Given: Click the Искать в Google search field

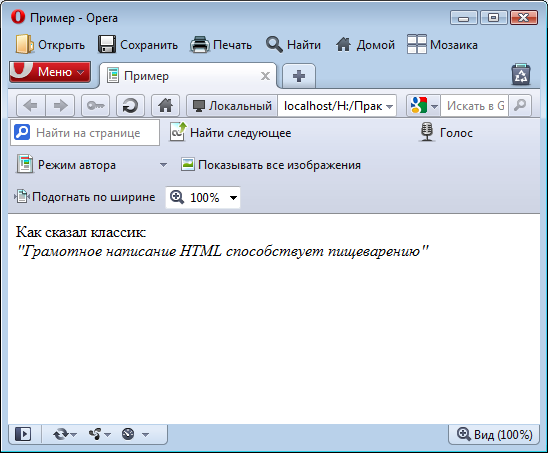Looking at the screenshot, I should coord(475,106).
